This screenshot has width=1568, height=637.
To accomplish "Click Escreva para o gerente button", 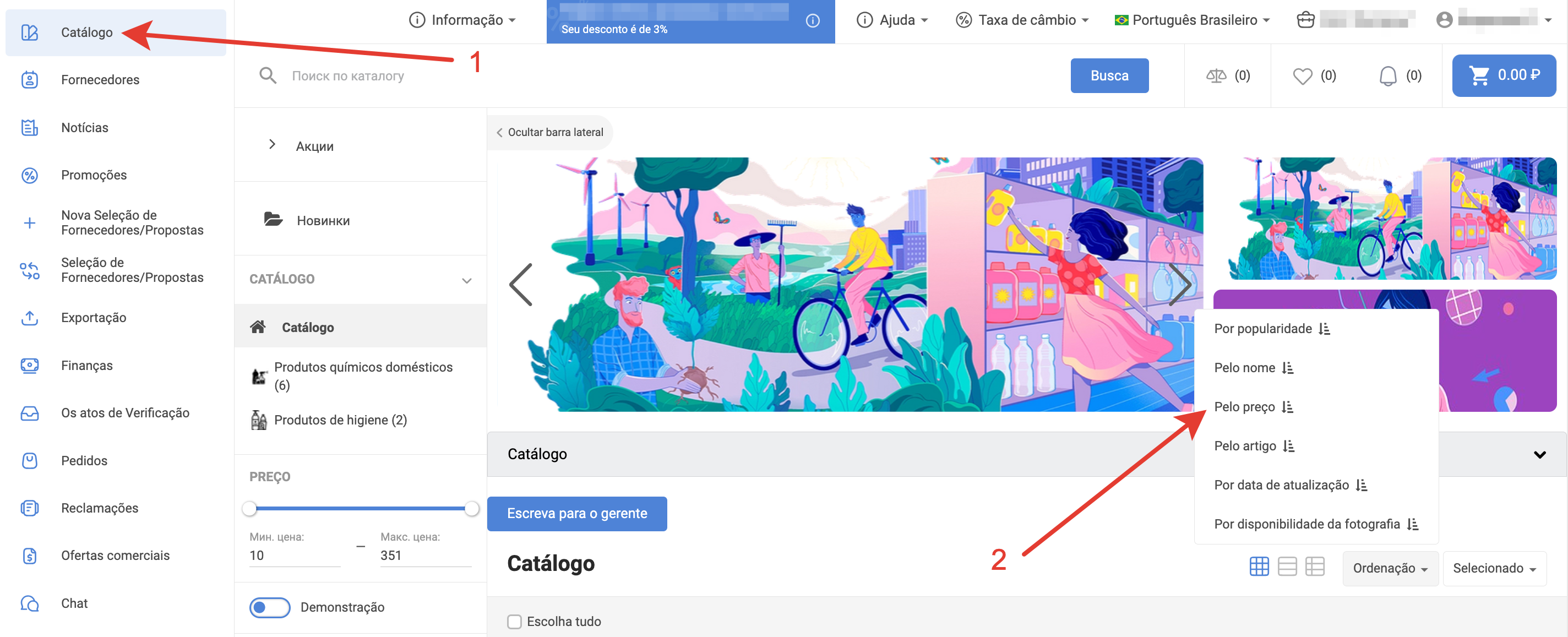I will [576, 513].
